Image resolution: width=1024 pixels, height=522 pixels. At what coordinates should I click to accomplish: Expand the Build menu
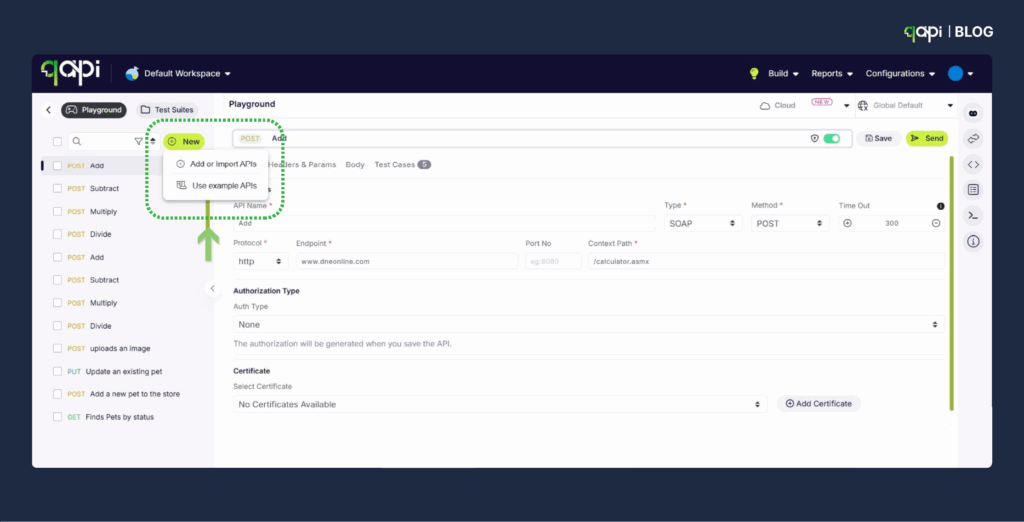coord(783,74)
